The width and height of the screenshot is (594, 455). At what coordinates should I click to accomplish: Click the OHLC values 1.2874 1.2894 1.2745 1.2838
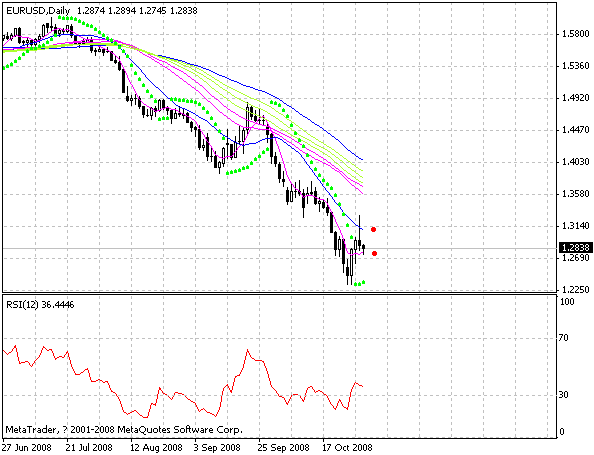(x=137, y=11)
